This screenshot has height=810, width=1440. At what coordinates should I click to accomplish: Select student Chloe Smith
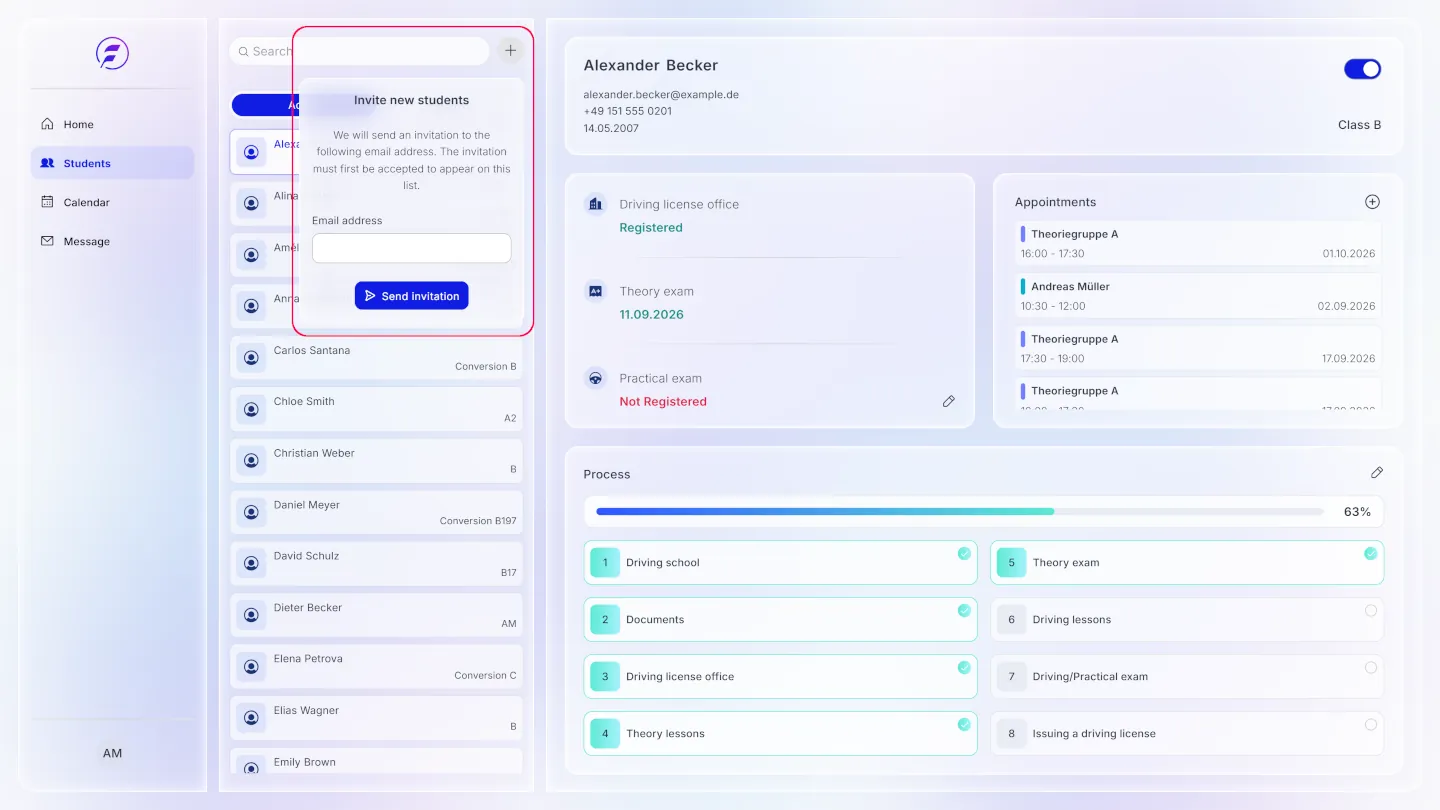click(376, 409)
